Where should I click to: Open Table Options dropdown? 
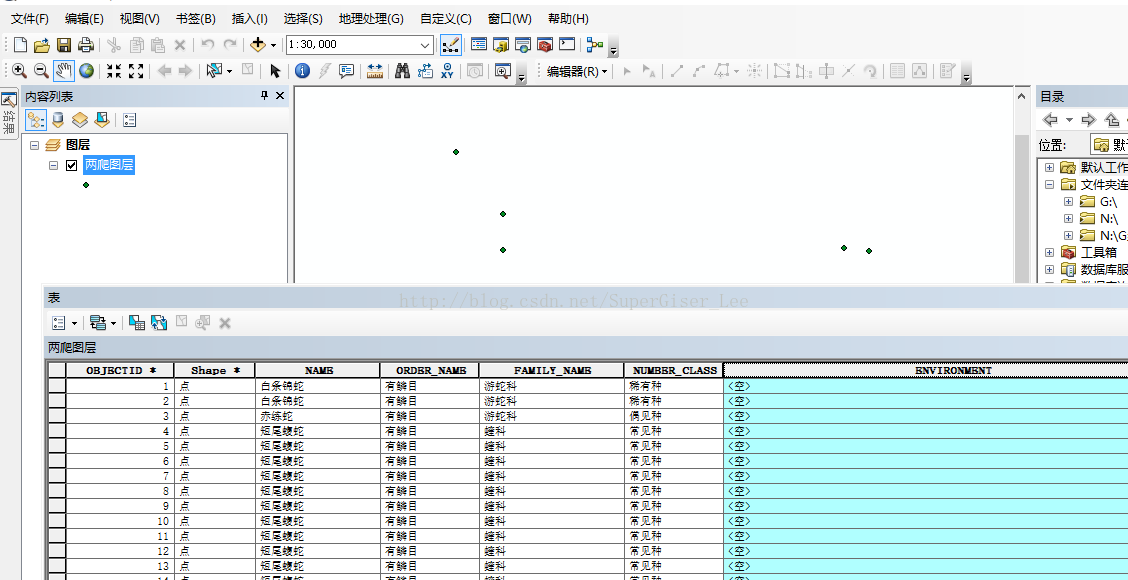pyautogui.click(x=65, y=323)
